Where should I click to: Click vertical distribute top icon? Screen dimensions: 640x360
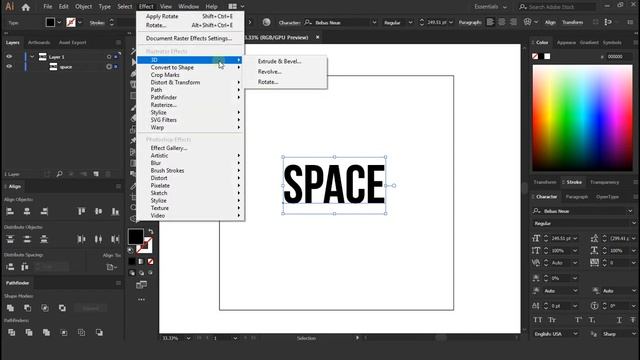click(10, 239)
